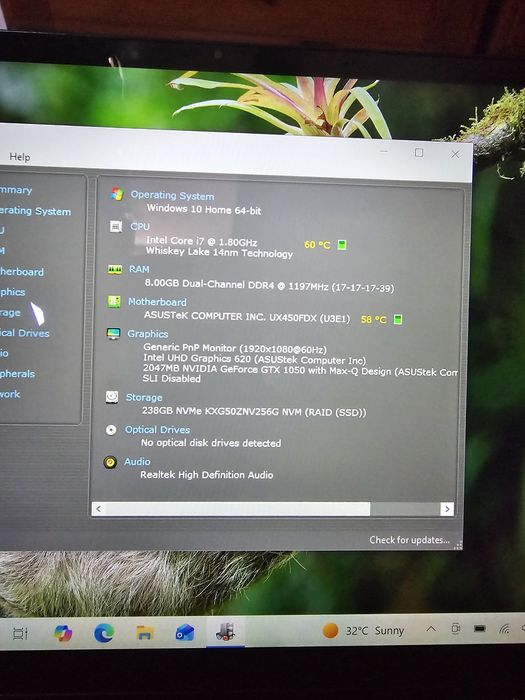Open the Optical Drives heading link
The height and width of the screenshot is (700, 525).
pos(158,429)
